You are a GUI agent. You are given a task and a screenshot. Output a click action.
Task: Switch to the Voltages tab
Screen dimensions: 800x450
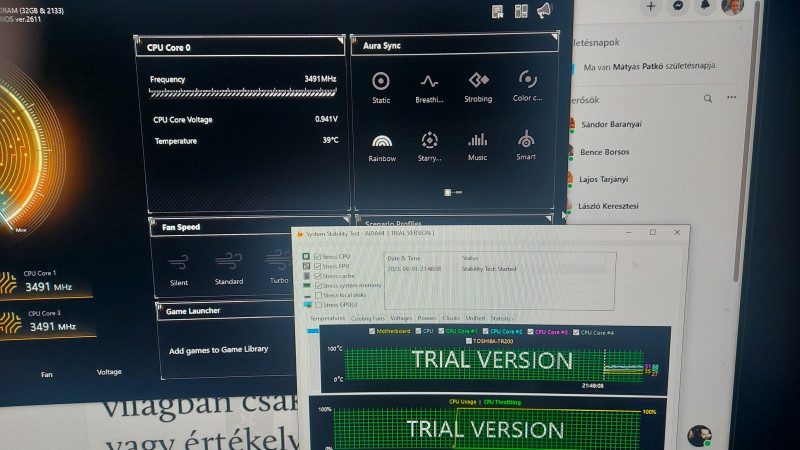click(x=401, y=318)
